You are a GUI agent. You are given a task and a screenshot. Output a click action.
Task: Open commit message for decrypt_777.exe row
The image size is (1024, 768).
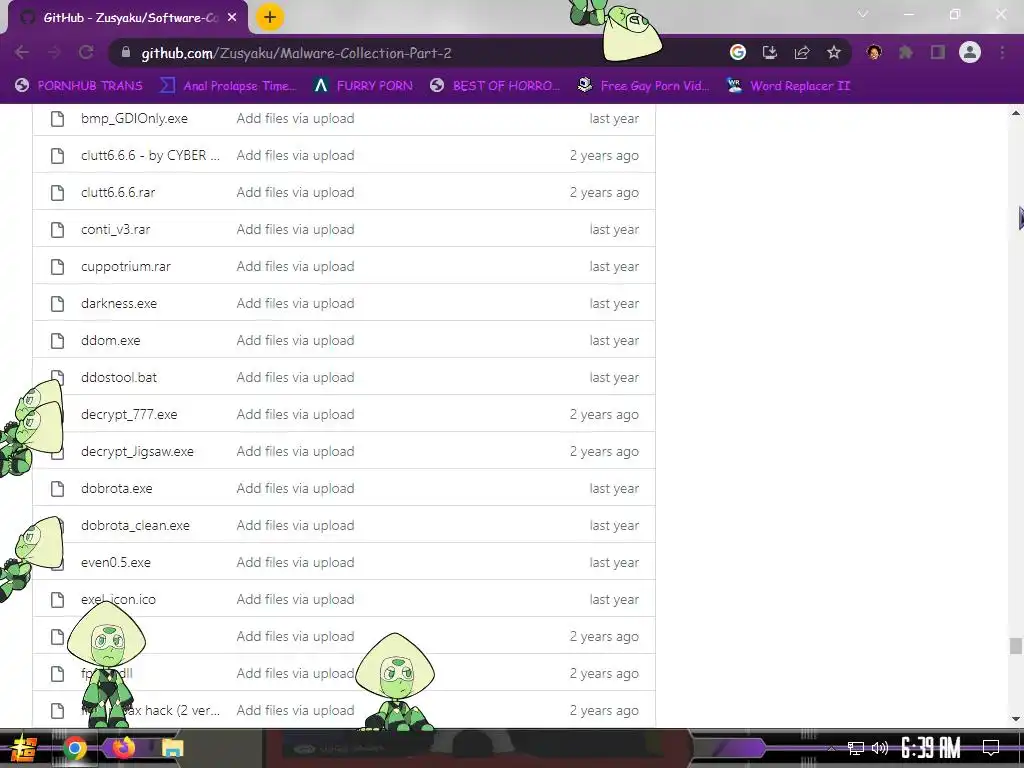click(x=295, y=415)
